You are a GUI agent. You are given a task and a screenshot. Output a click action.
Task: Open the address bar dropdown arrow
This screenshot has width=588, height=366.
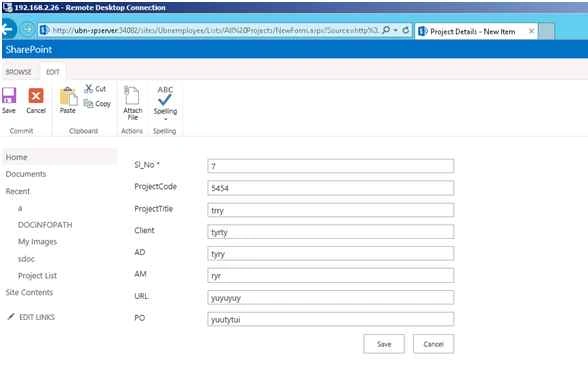tap(396, 30)
